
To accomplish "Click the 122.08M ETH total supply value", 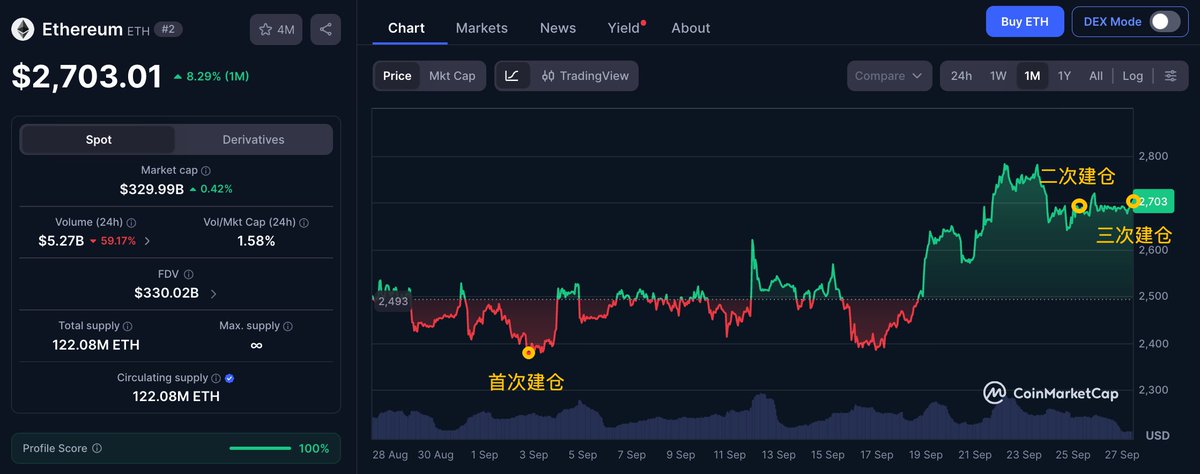I will pos(96,345).
